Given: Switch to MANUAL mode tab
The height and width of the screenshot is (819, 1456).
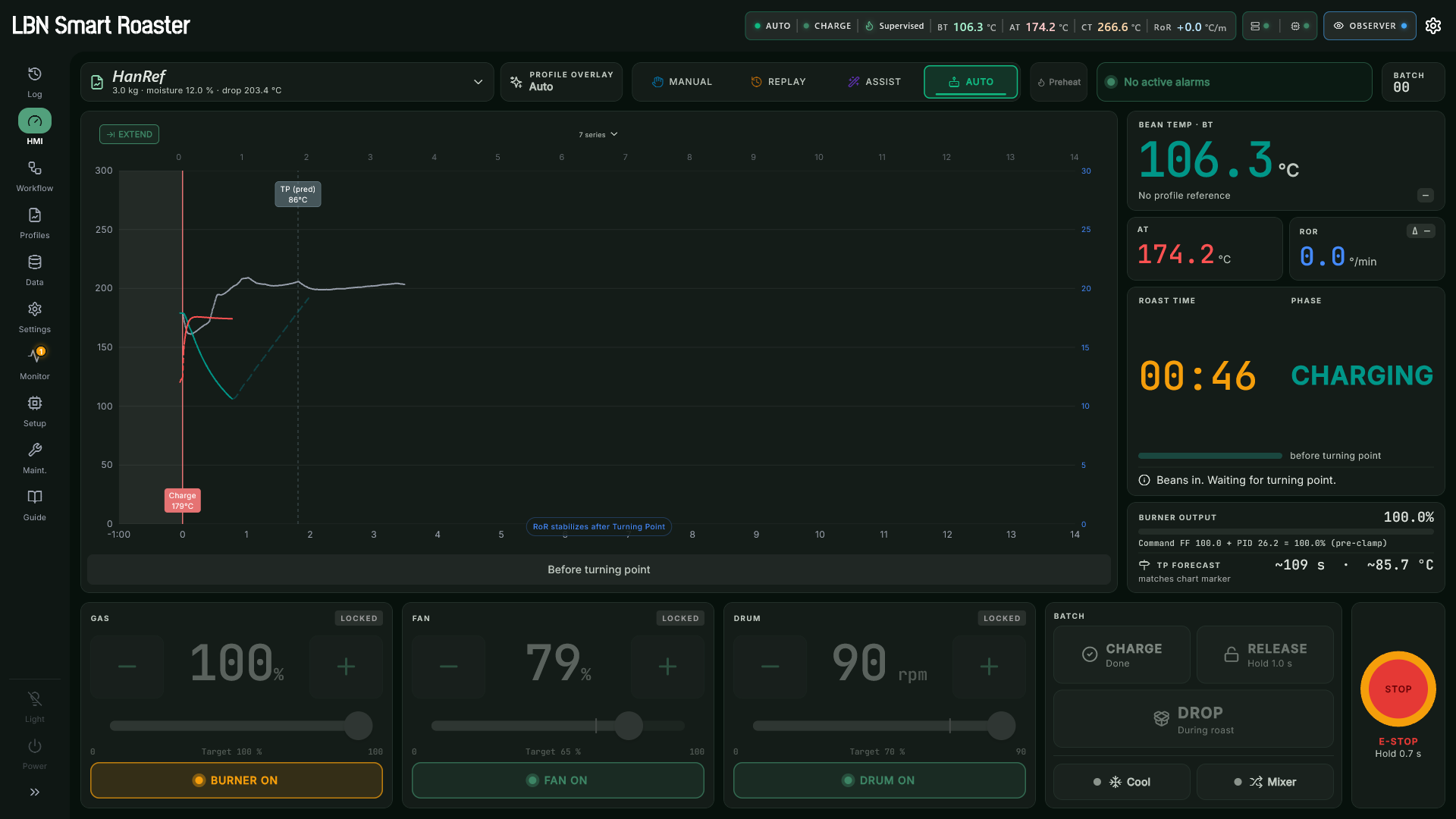Looking at the screenshot, I should 682,82.
